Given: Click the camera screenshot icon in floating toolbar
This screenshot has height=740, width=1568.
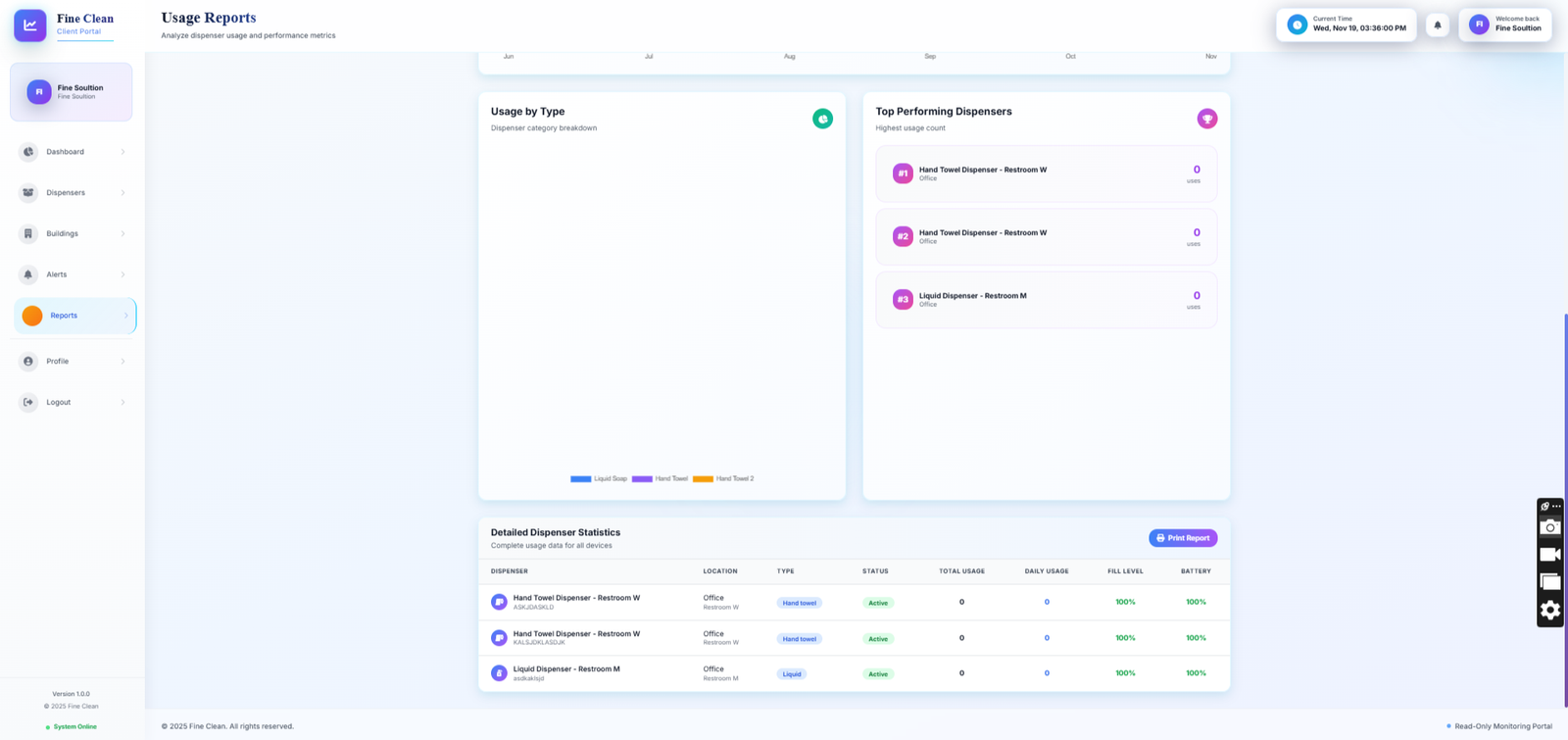Looking at the screenshot, I should [x=1549, y=527].
